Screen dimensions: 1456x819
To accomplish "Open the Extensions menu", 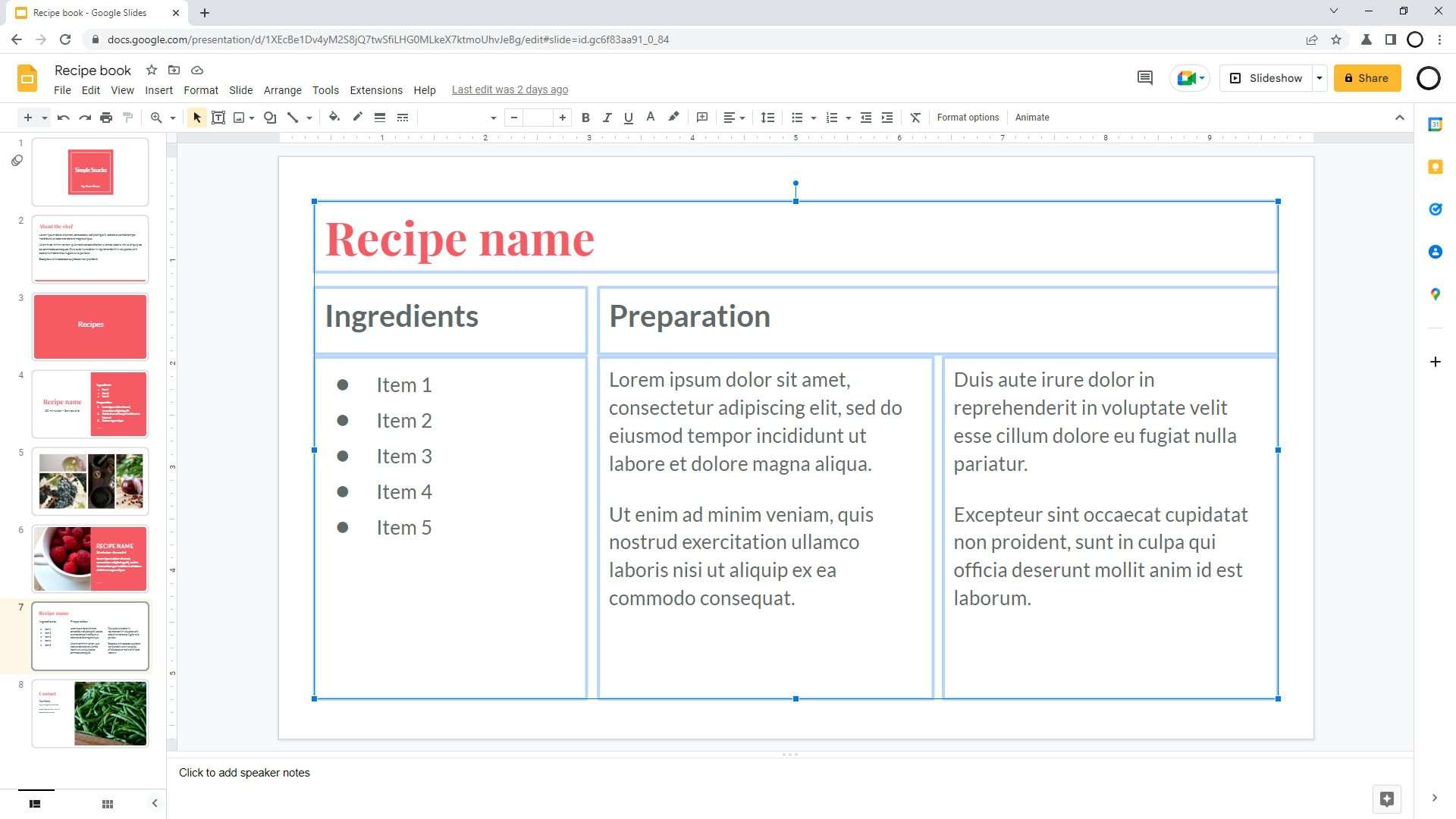I will (376, 89).
